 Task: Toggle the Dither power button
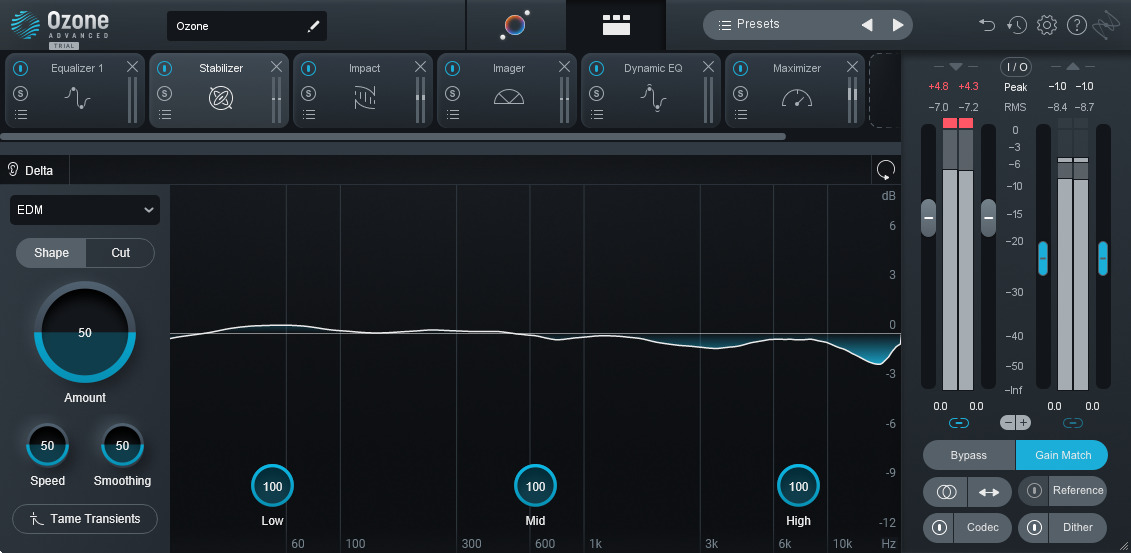(x=1035, y=527)
